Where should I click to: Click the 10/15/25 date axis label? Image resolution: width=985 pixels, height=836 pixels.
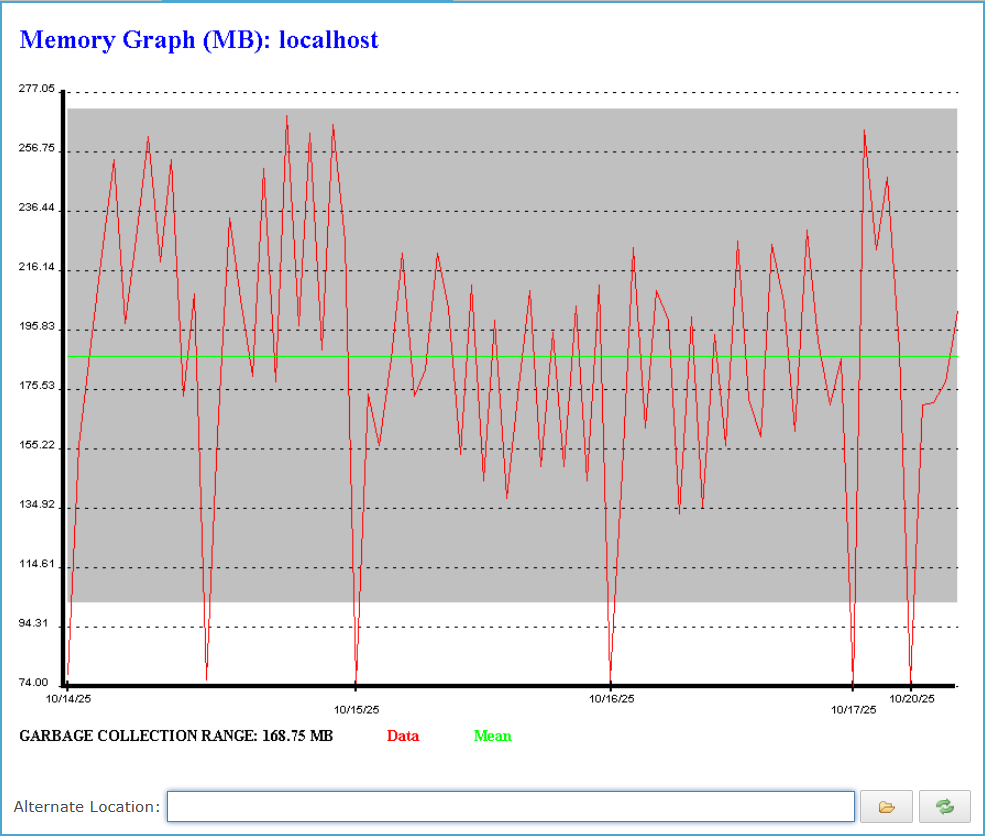pyautogui.click(x=357, y=710)
